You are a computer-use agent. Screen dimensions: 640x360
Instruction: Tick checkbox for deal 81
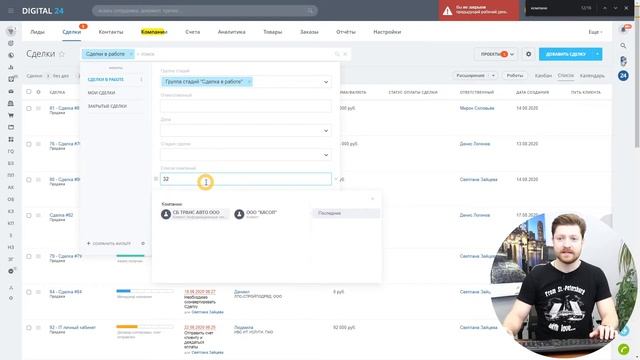click(29, 109)
